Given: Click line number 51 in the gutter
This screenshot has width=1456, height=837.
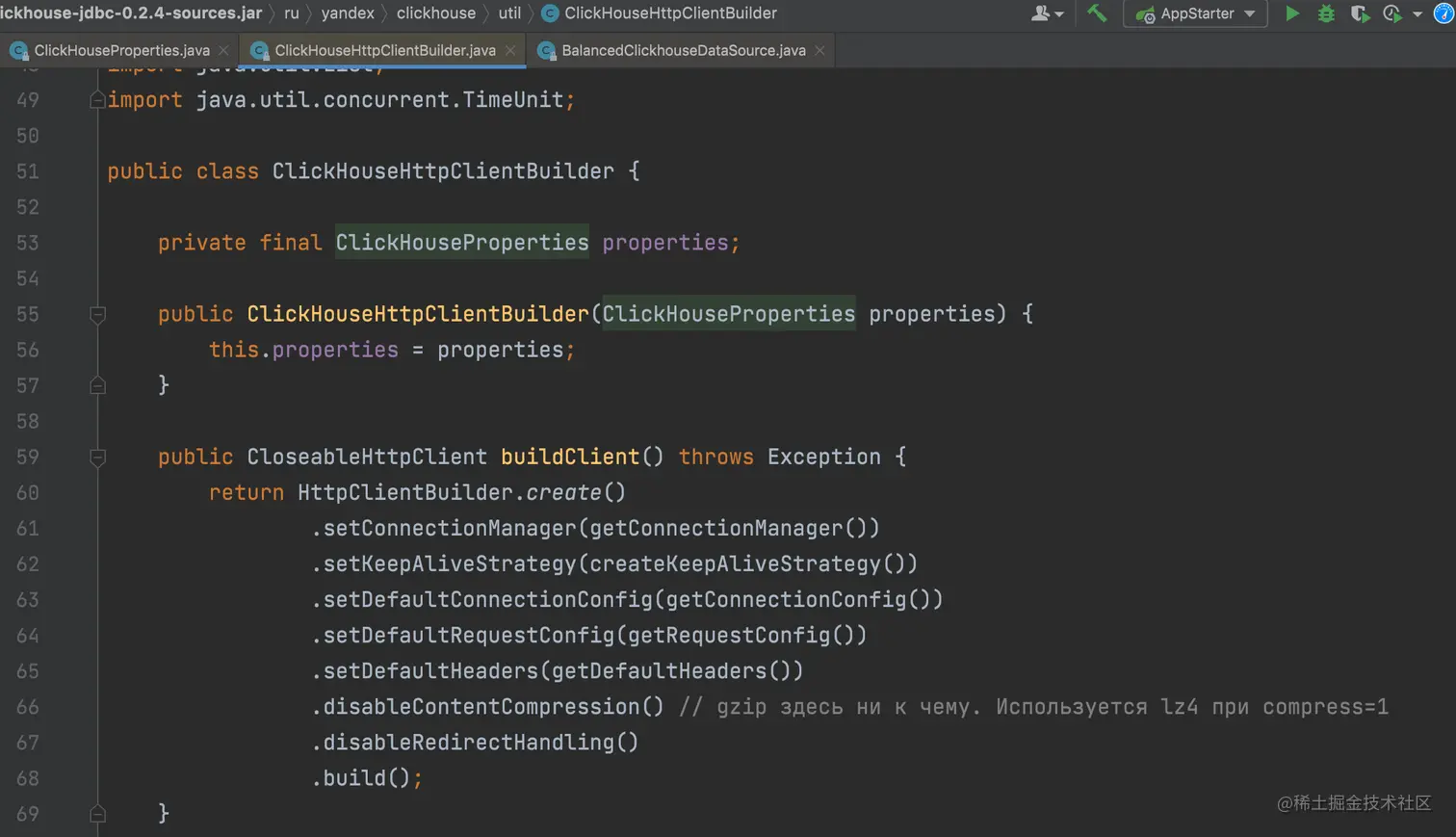Looking at the screenshot, I should [x=28, y=171].
